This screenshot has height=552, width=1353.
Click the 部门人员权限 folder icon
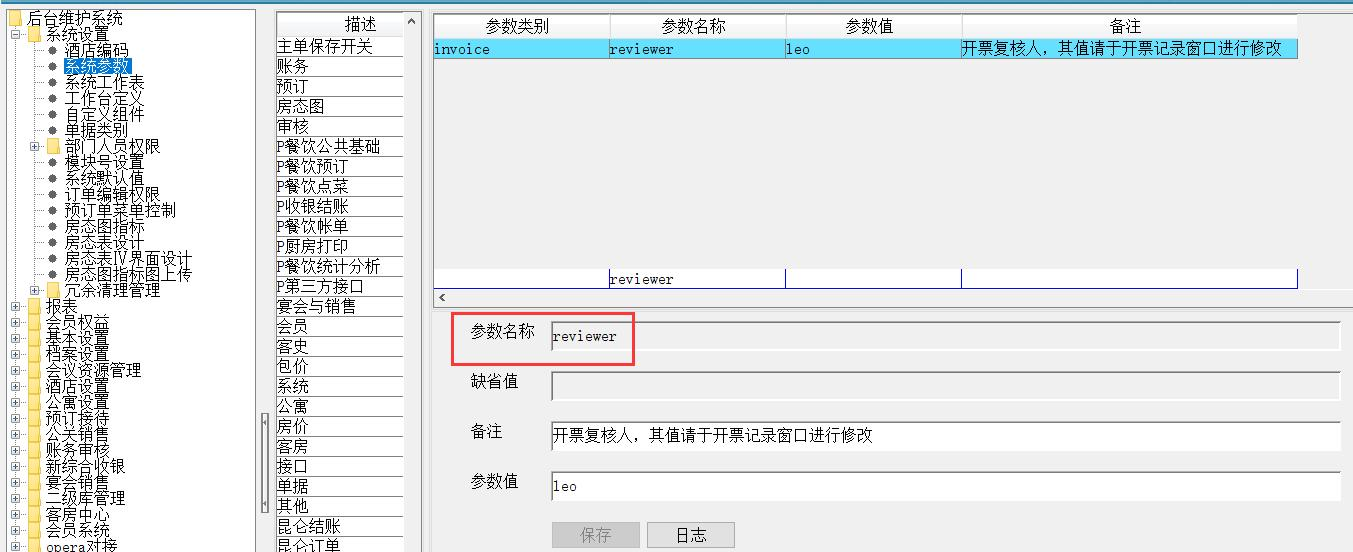(x=53, y=147)
